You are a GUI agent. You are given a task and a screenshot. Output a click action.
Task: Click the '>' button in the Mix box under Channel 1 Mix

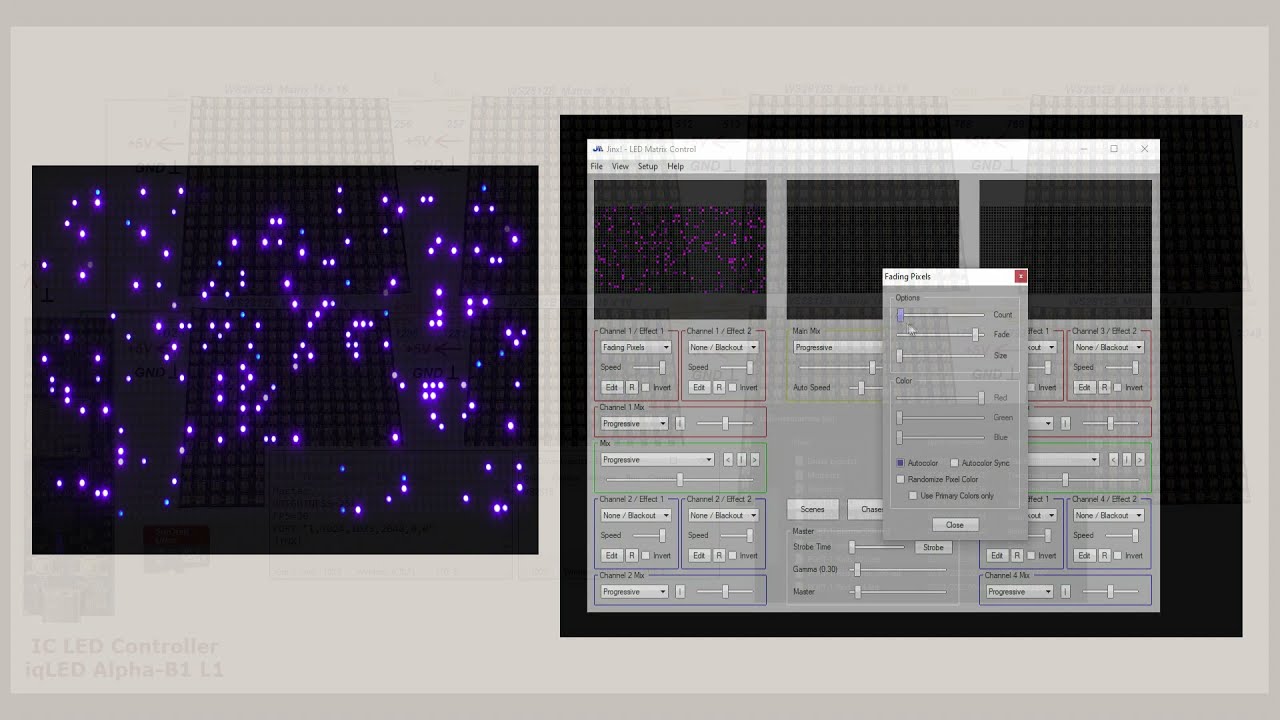point(754,460)
